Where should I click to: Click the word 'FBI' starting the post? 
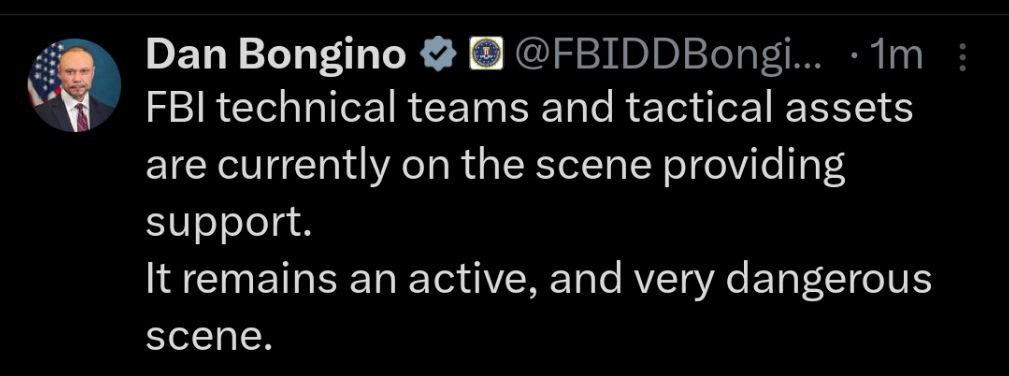coord(171,109)
